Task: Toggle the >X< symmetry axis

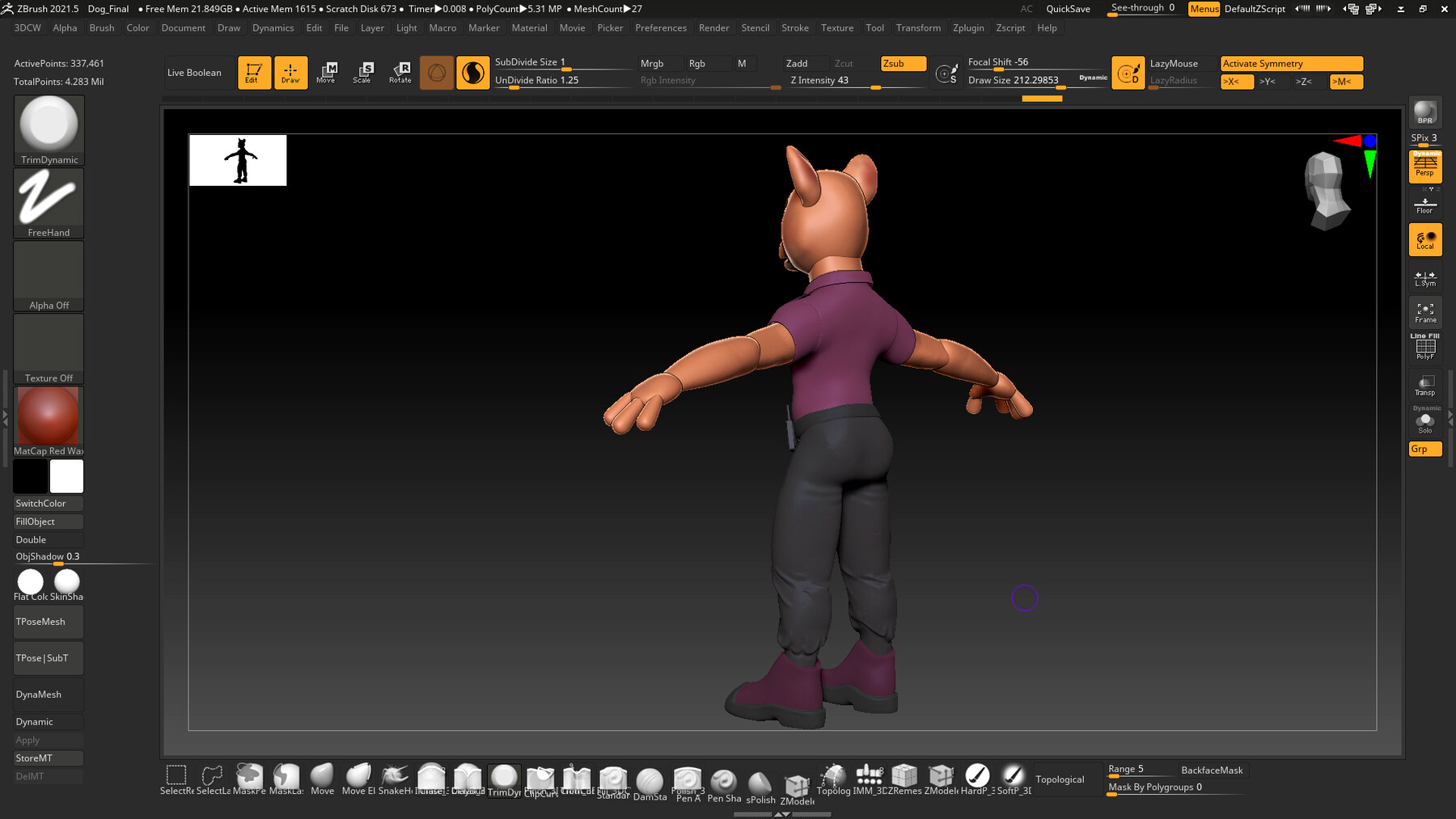Action: pos(1237,82)
